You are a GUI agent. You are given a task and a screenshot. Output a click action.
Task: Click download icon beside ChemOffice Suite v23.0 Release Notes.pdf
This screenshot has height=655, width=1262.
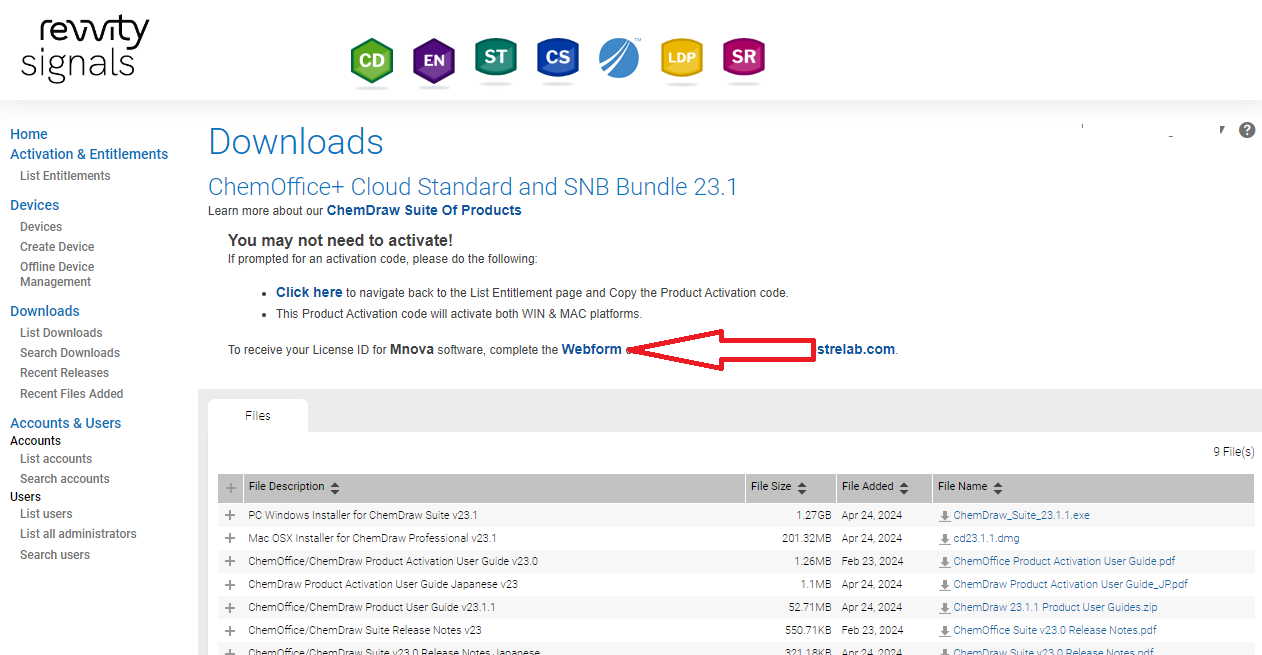945,631
